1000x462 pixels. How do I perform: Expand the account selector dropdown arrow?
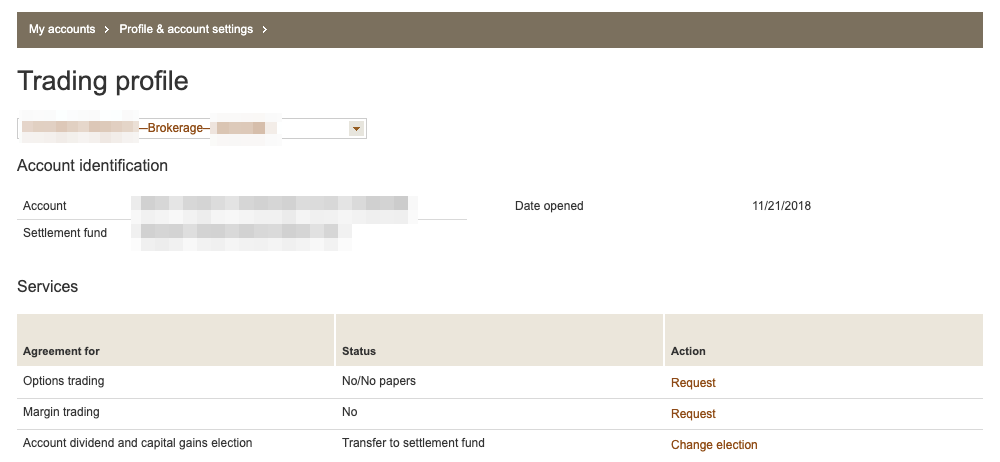click(x=355, y=129)
